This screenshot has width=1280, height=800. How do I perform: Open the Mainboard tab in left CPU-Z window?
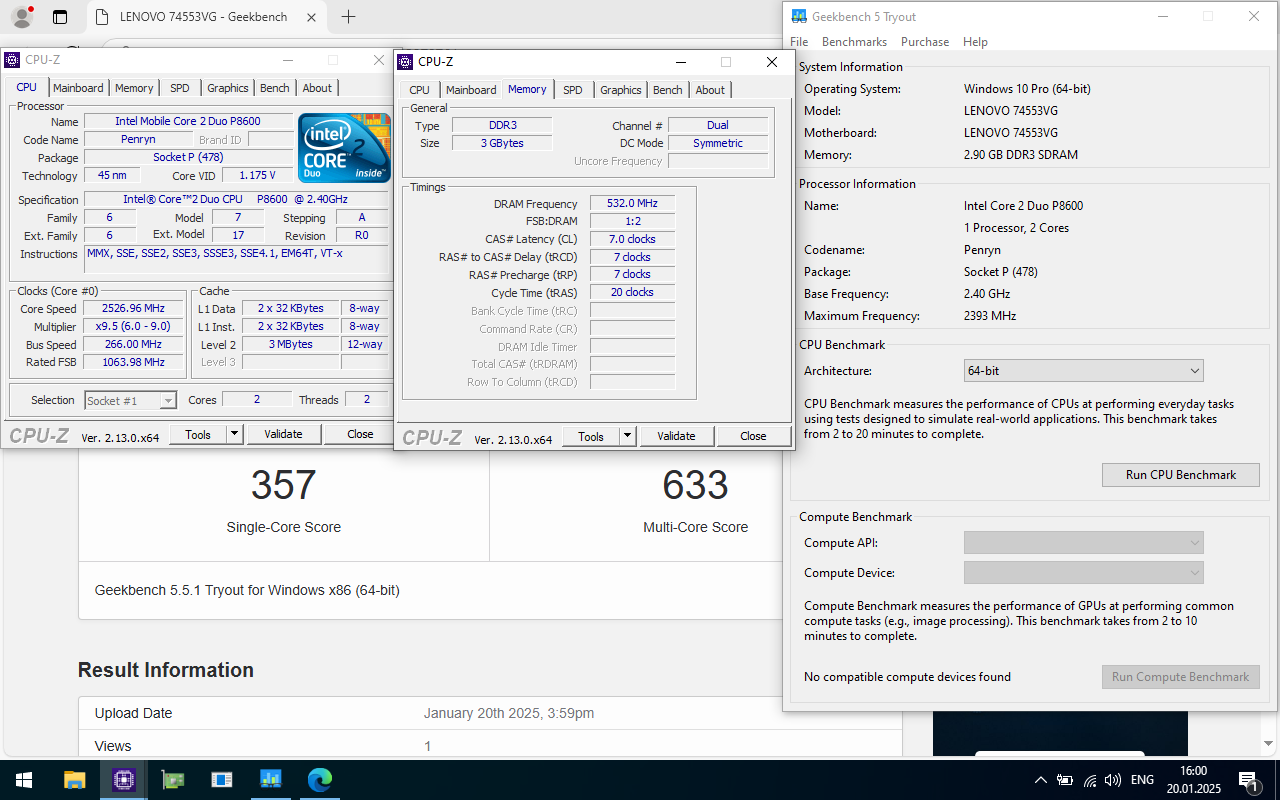coord(78,88)
